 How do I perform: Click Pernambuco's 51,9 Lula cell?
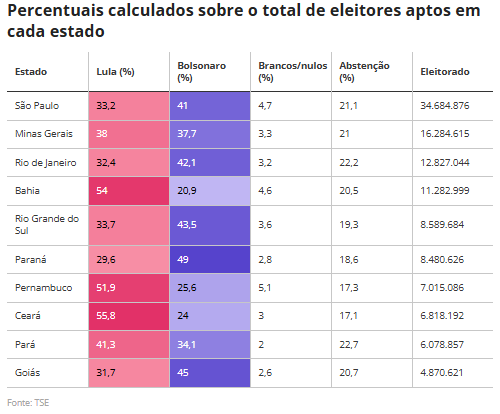tap(129, 288)
